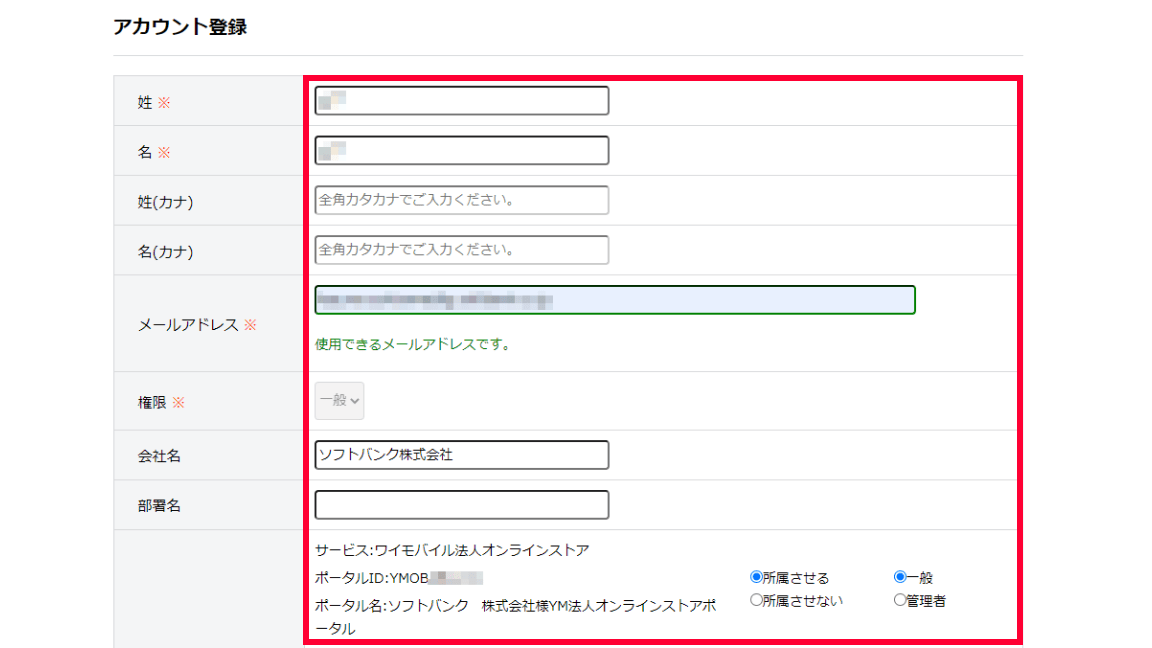
Task: Click the empty 部署名 input field
Action: 461,505
